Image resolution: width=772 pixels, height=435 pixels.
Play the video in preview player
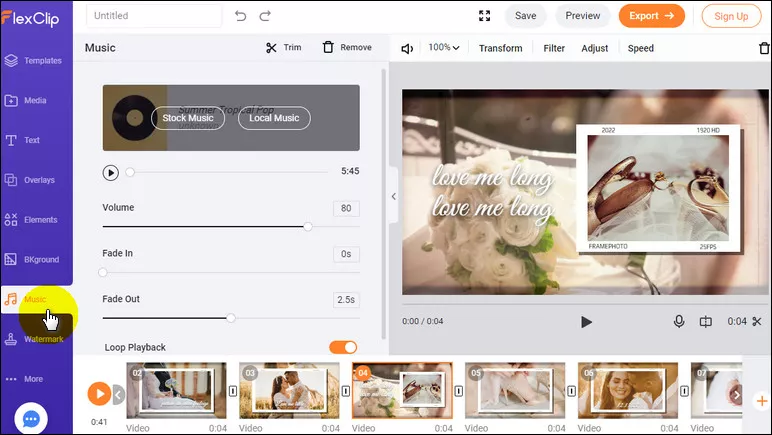click(x=586, y=322)
